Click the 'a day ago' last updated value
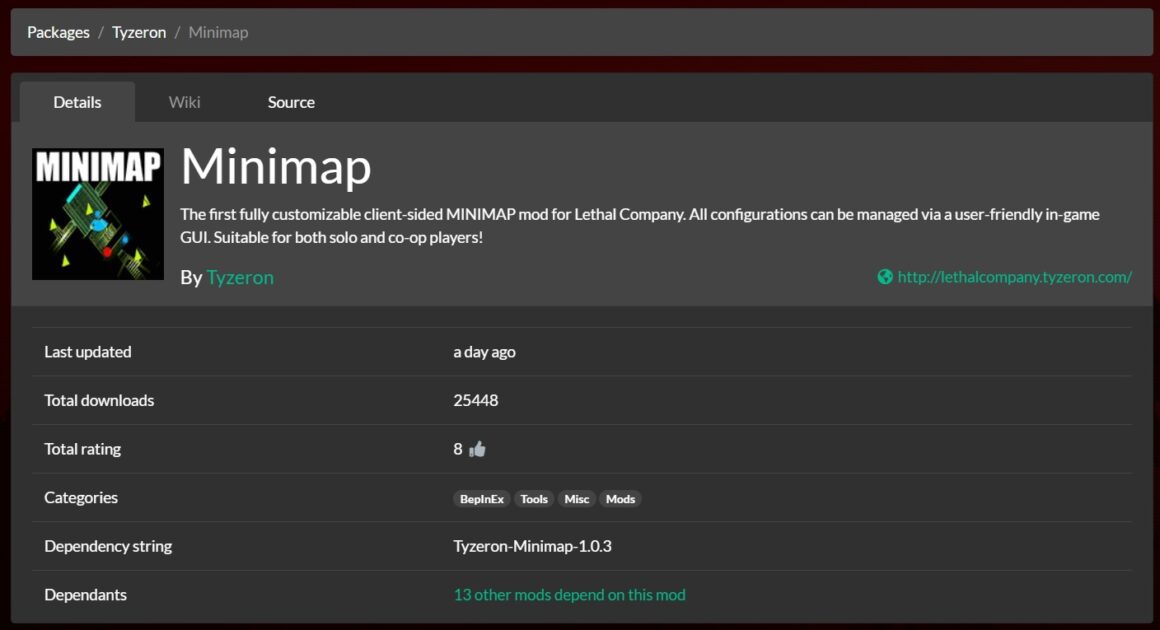Screen dimensions: 1160x630 click(x=484, y=352)
